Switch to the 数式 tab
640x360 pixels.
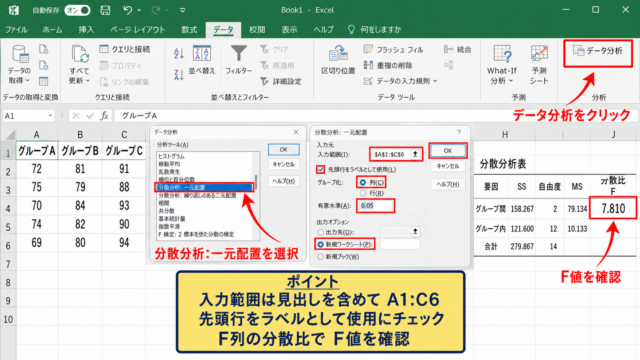[189, 29]
